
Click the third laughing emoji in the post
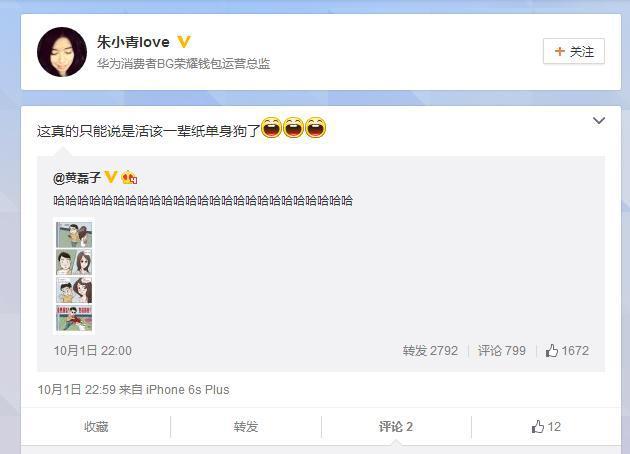(x=316, y=128)
